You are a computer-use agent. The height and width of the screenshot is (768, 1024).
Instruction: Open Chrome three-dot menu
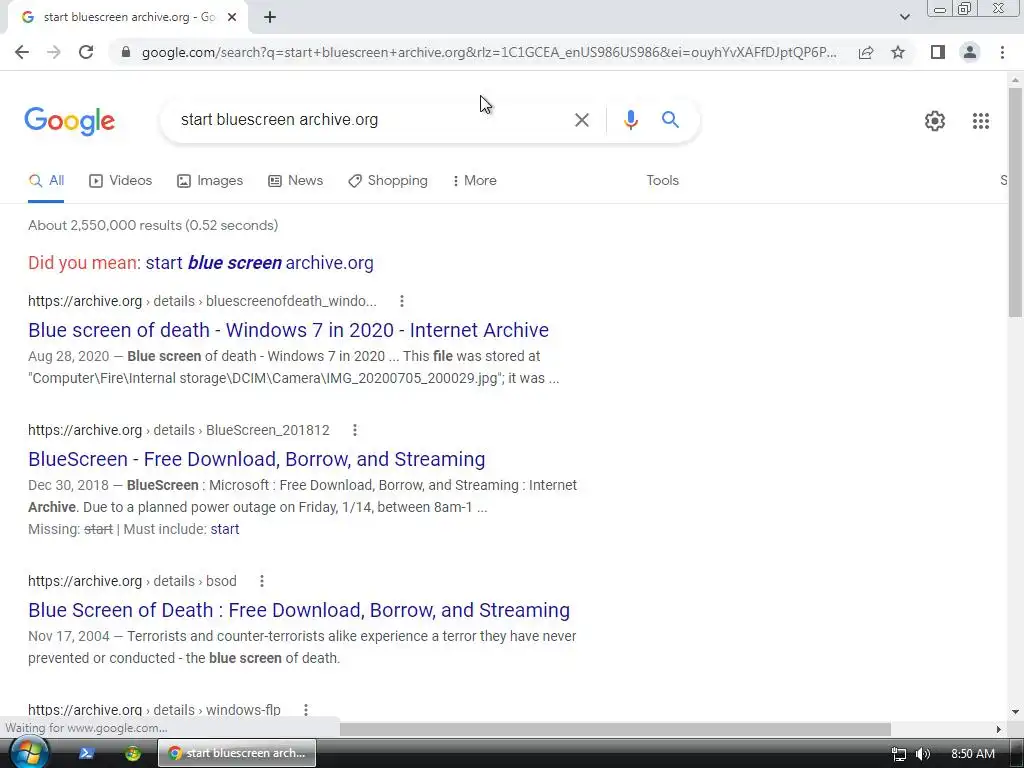pyautogui.click(x=1002, y=52)
